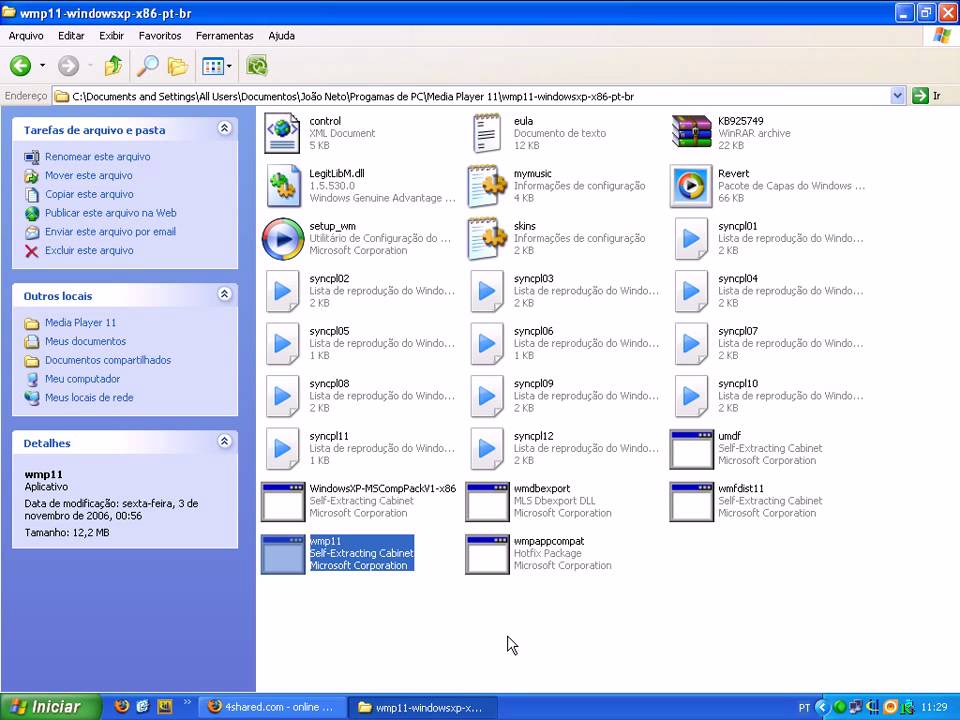This screenshot has height=720, width=960.
Task: Open the Arquivo menu
Action: pyautogui.click(x=26, y=36)
